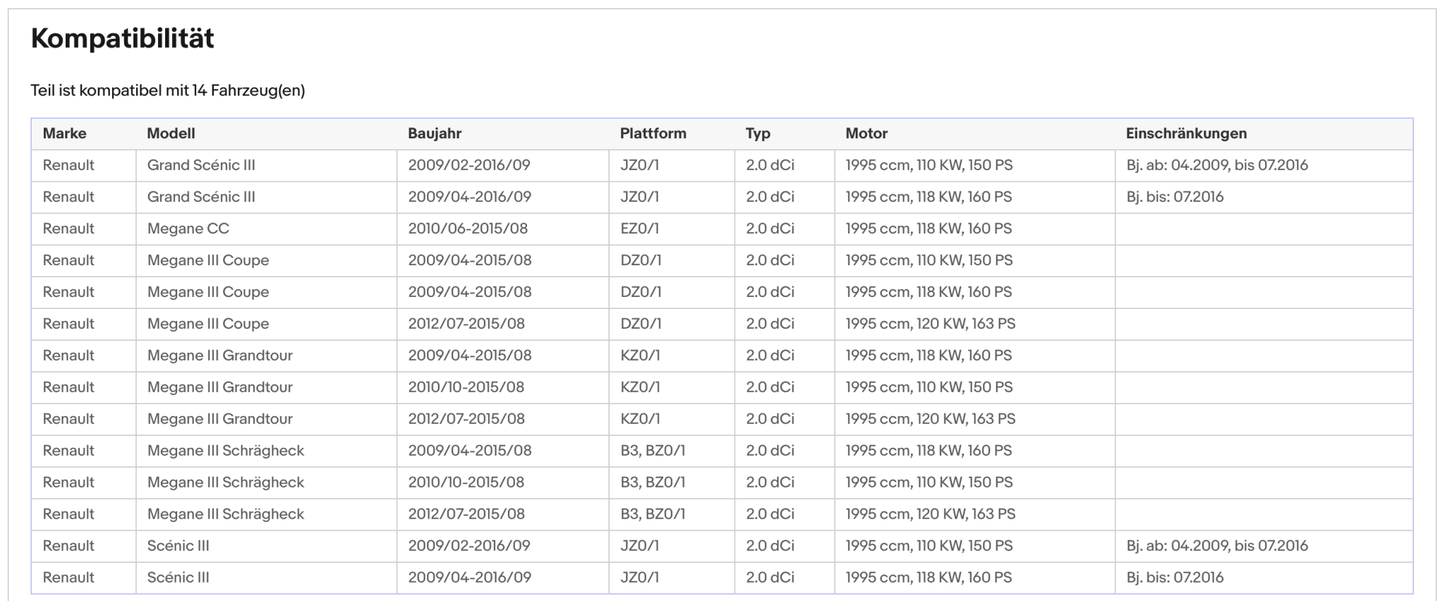
Task: Click the "Teil ist kompatibel mit 14 Fahrzeug(en)" text
Action: pos(167,91)
